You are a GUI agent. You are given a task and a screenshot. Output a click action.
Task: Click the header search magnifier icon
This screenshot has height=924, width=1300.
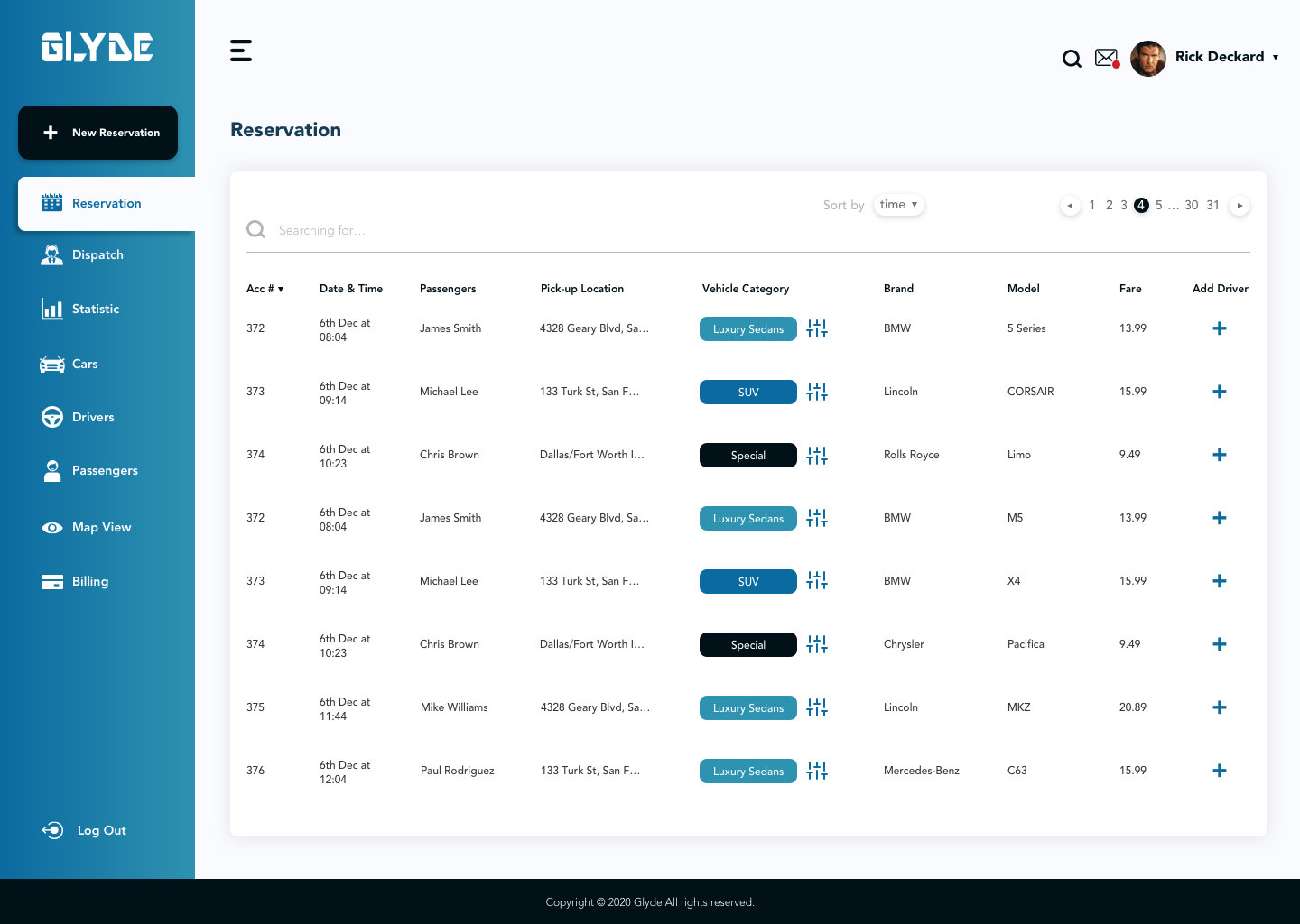click(x=1072, y=59)
